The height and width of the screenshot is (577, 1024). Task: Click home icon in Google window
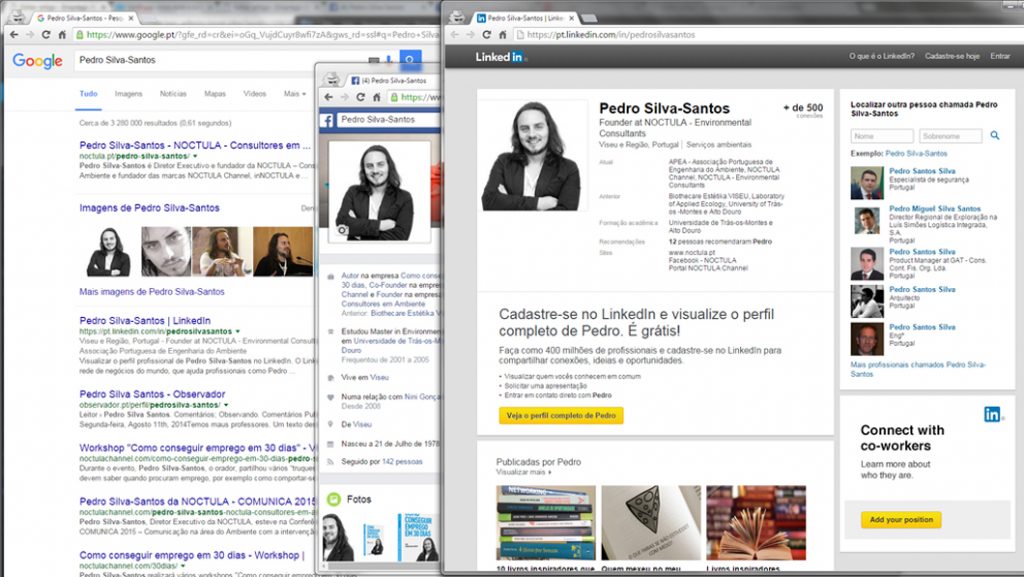point(62,35)
